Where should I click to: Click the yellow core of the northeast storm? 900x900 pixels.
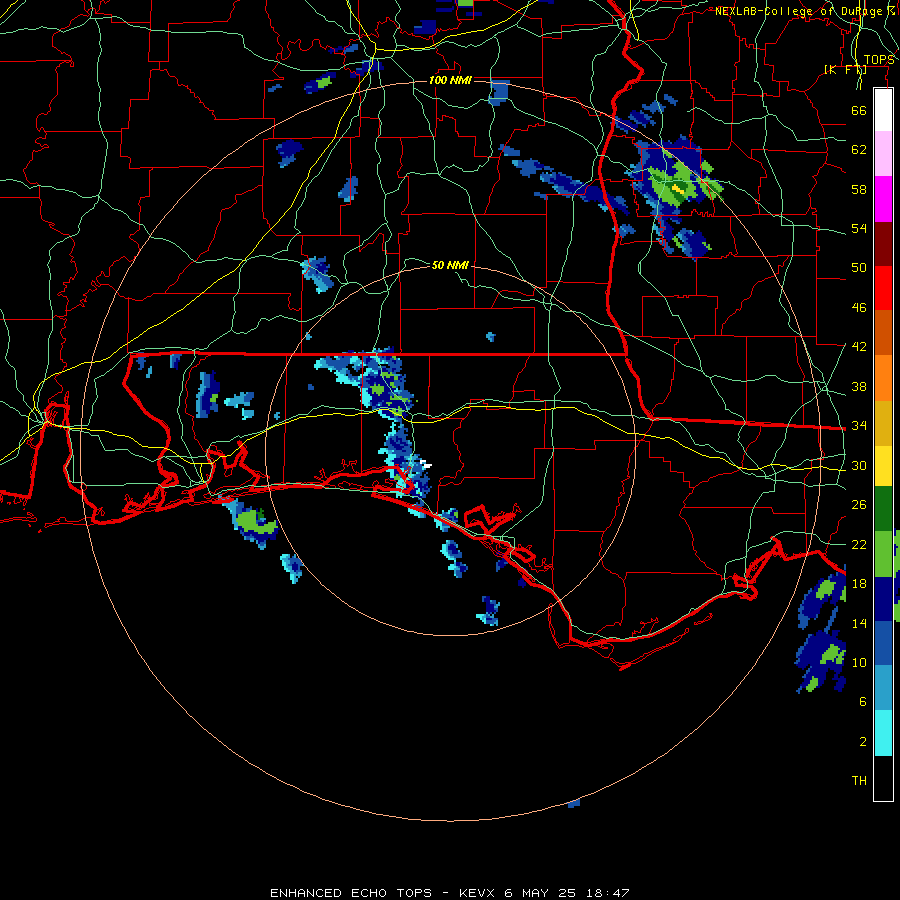click(x=678, y=188)
